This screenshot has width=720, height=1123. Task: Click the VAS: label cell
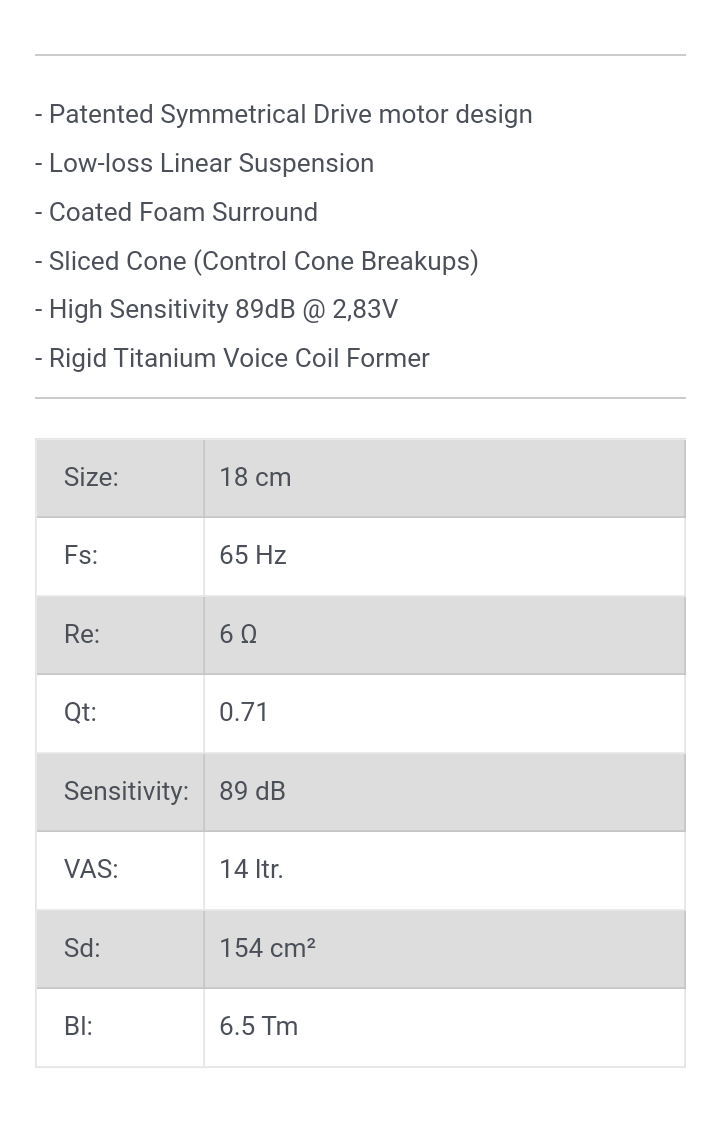pos(120,870)
